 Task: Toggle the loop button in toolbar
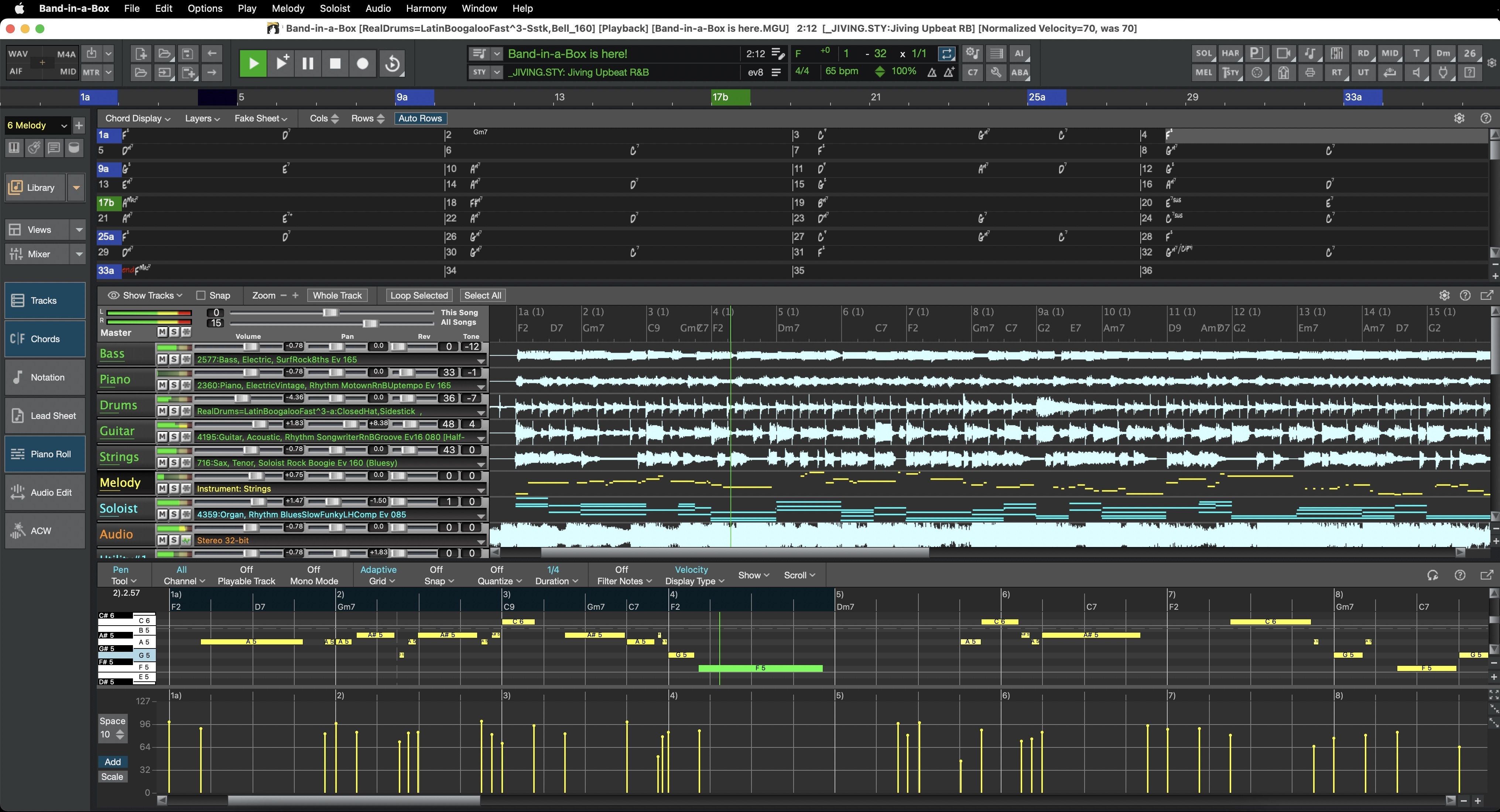tap(946, 54)
